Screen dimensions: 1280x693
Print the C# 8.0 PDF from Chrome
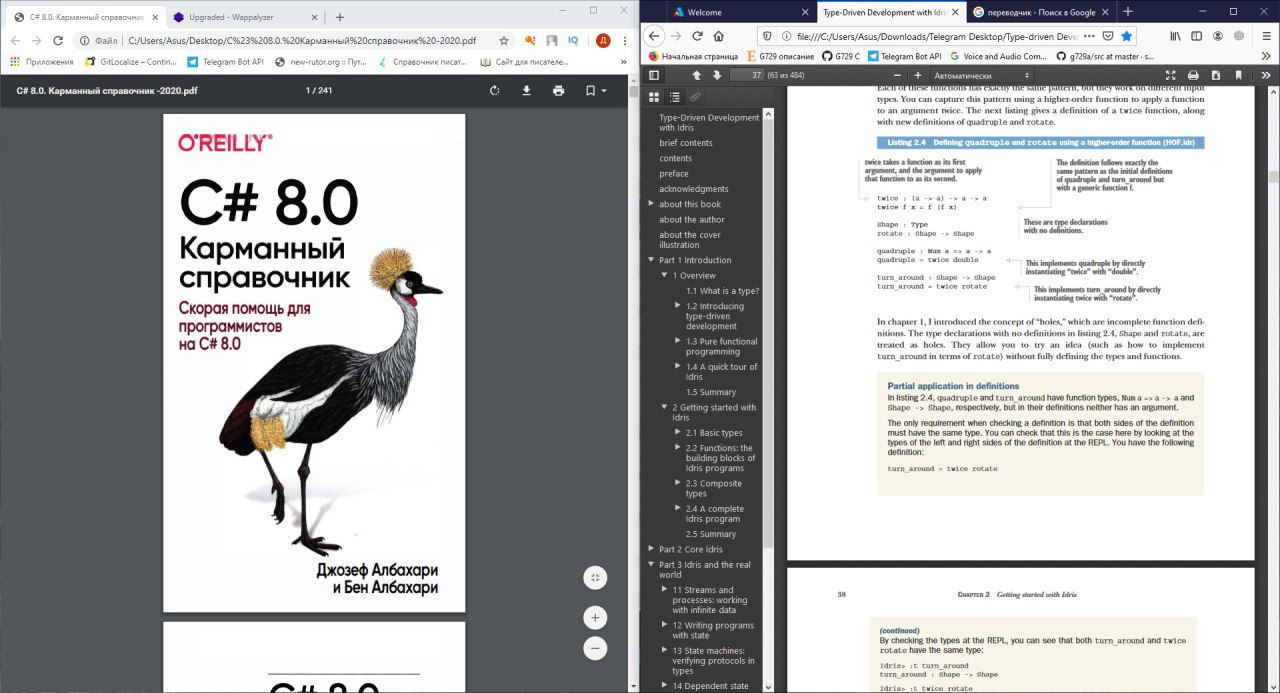558,90
